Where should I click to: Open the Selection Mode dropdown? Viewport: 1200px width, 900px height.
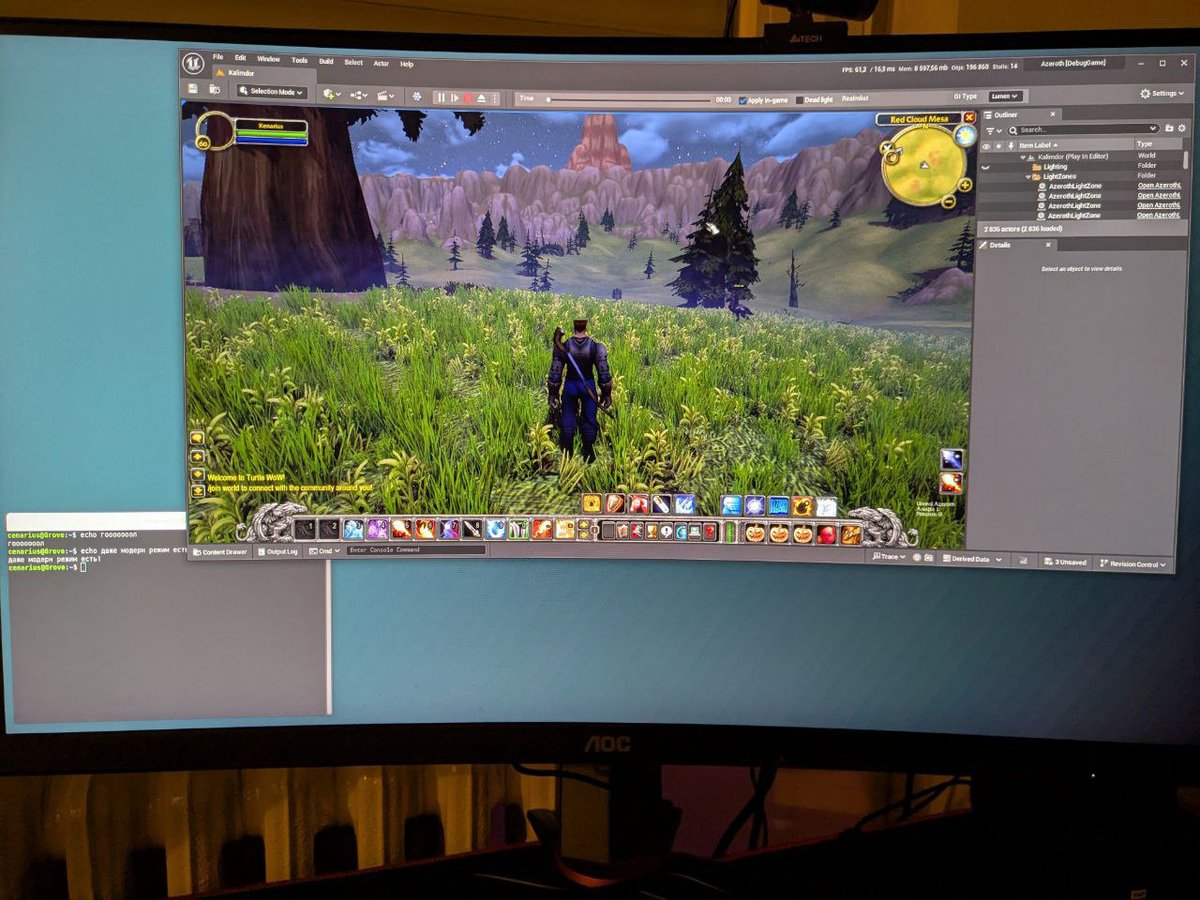pyautogui.click(x=271, y=92)
